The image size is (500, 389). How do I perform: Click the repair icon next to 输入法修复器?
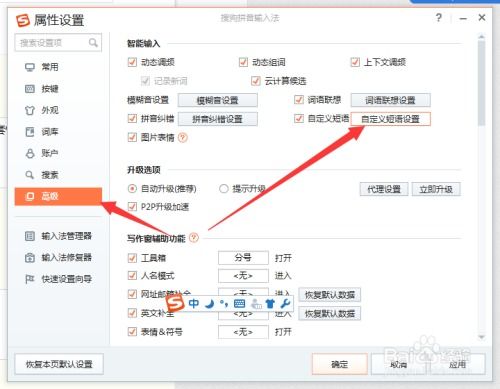point(30,257)
